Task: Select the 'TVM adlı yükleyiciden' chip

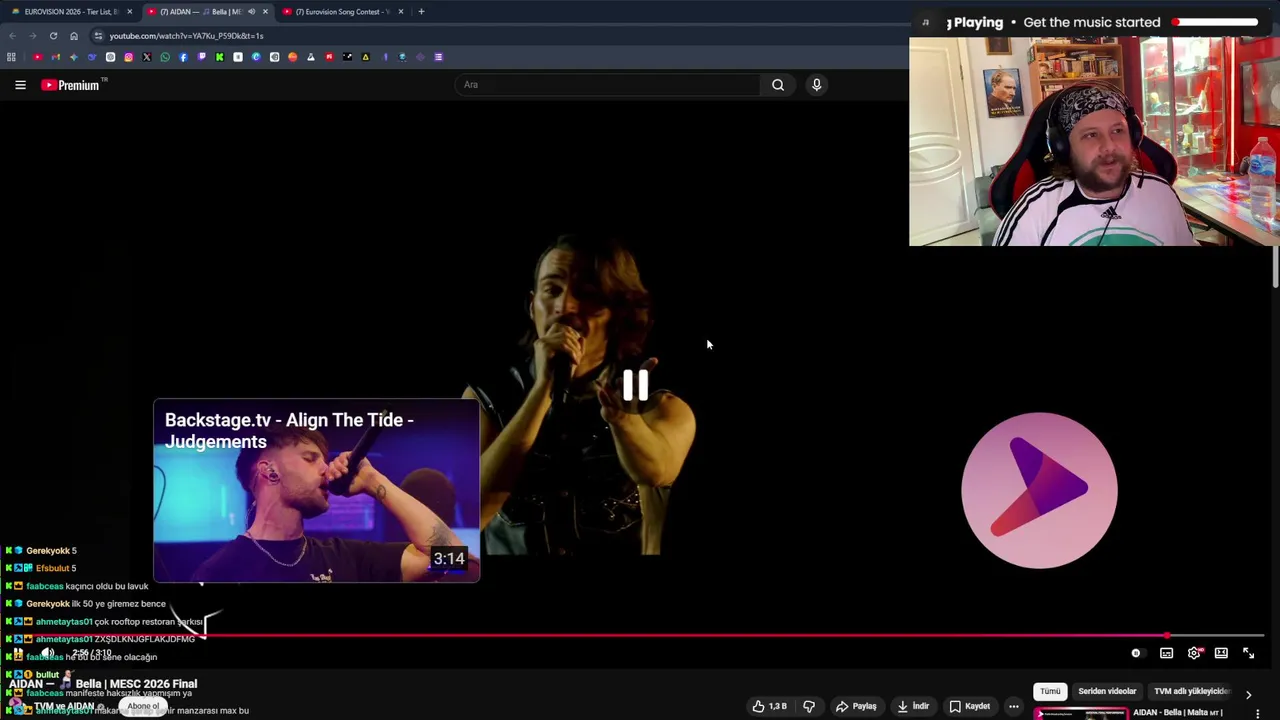Action: click(1191, 691)
